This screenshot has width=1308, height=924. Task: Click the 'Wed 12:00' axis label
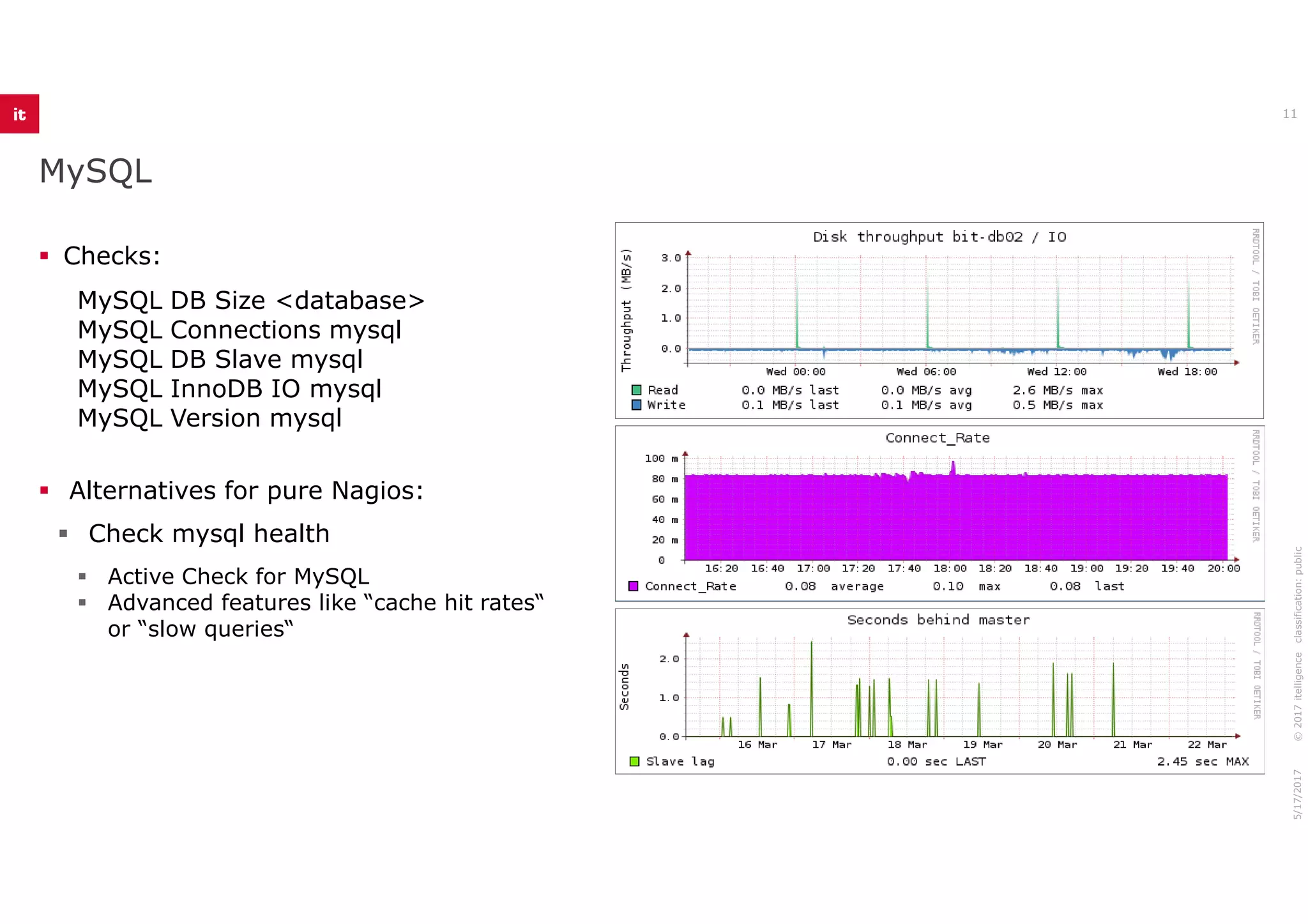[1056, 372]
